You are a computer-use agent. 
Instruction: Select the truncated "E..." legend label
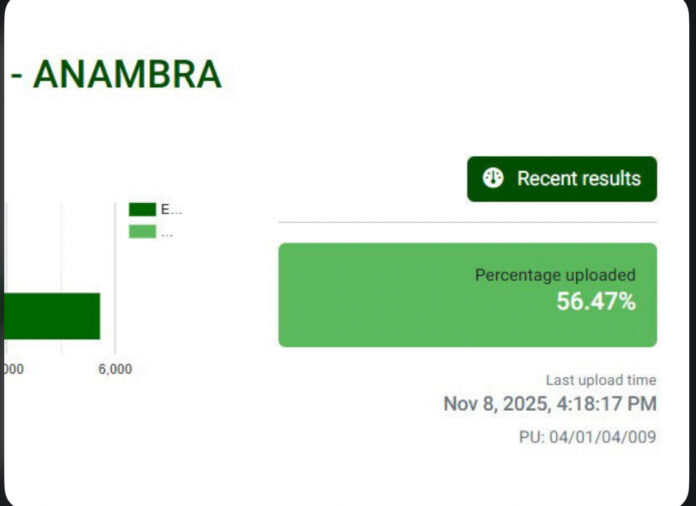171,210
